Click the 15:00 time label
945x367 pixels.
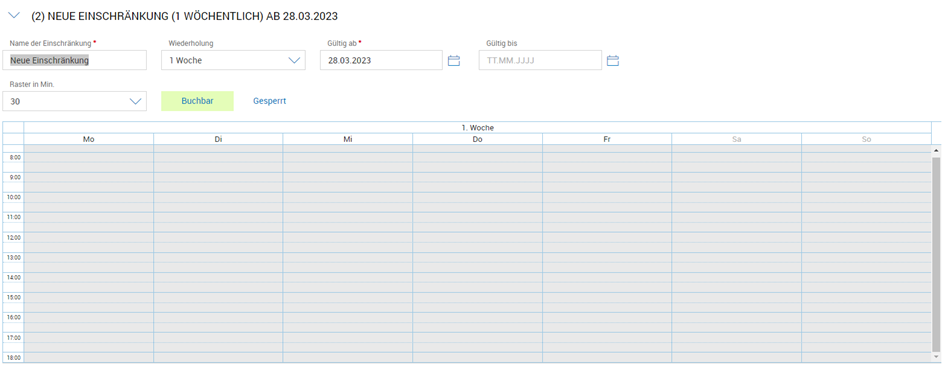[14, 297]
